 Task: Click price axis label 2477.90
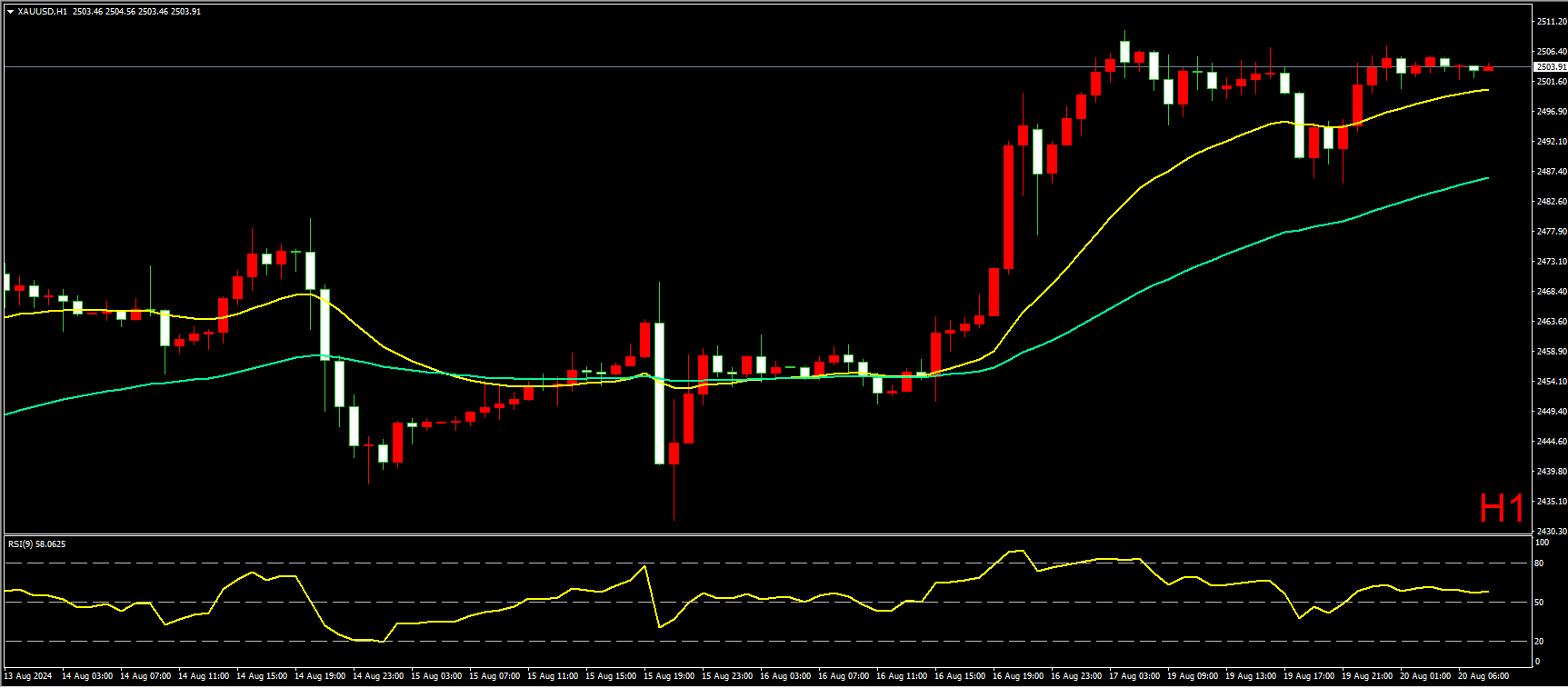click(1552, 232)
